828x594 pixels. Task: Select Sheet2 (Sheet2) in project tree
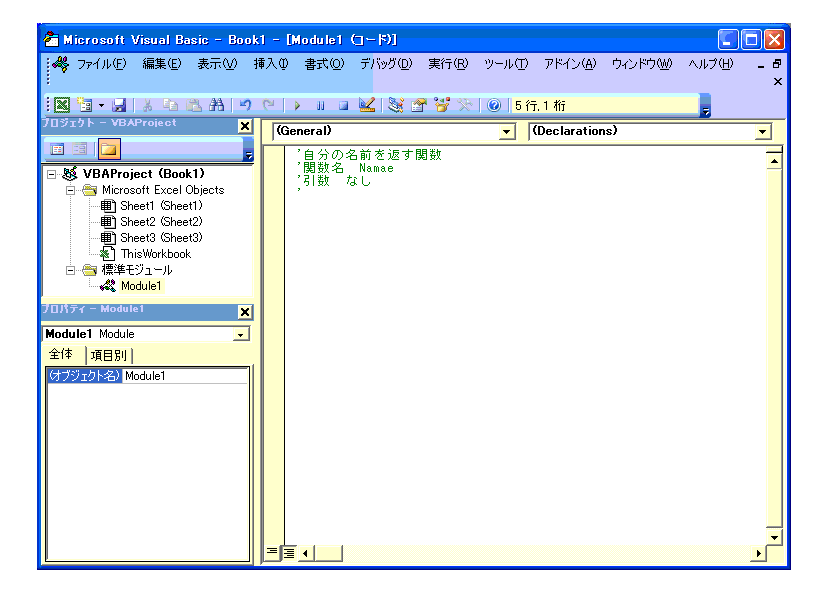(x=161, y=222)
